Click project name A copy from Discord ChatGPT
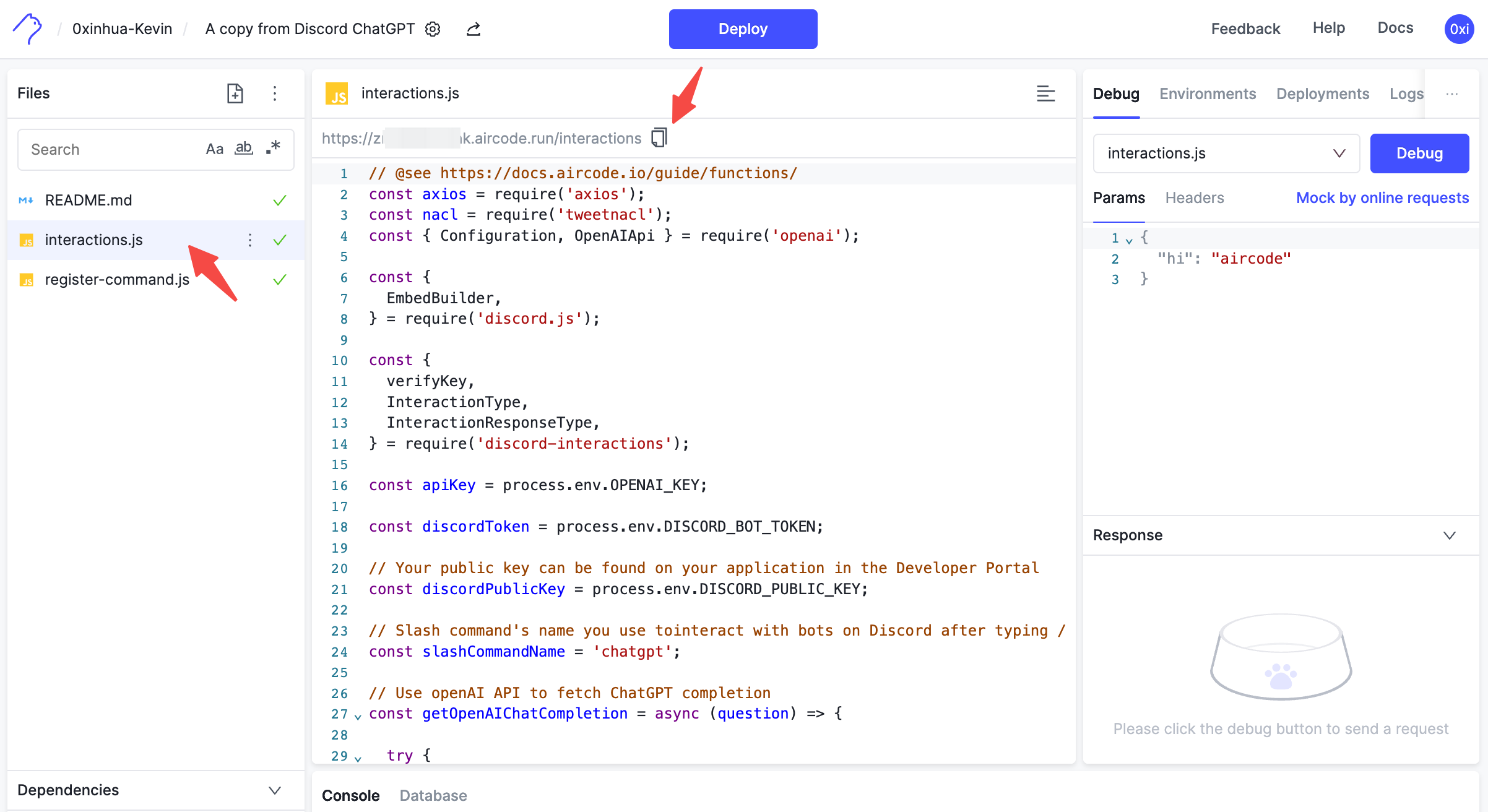 pyautogui.click(x=310, y=29)
